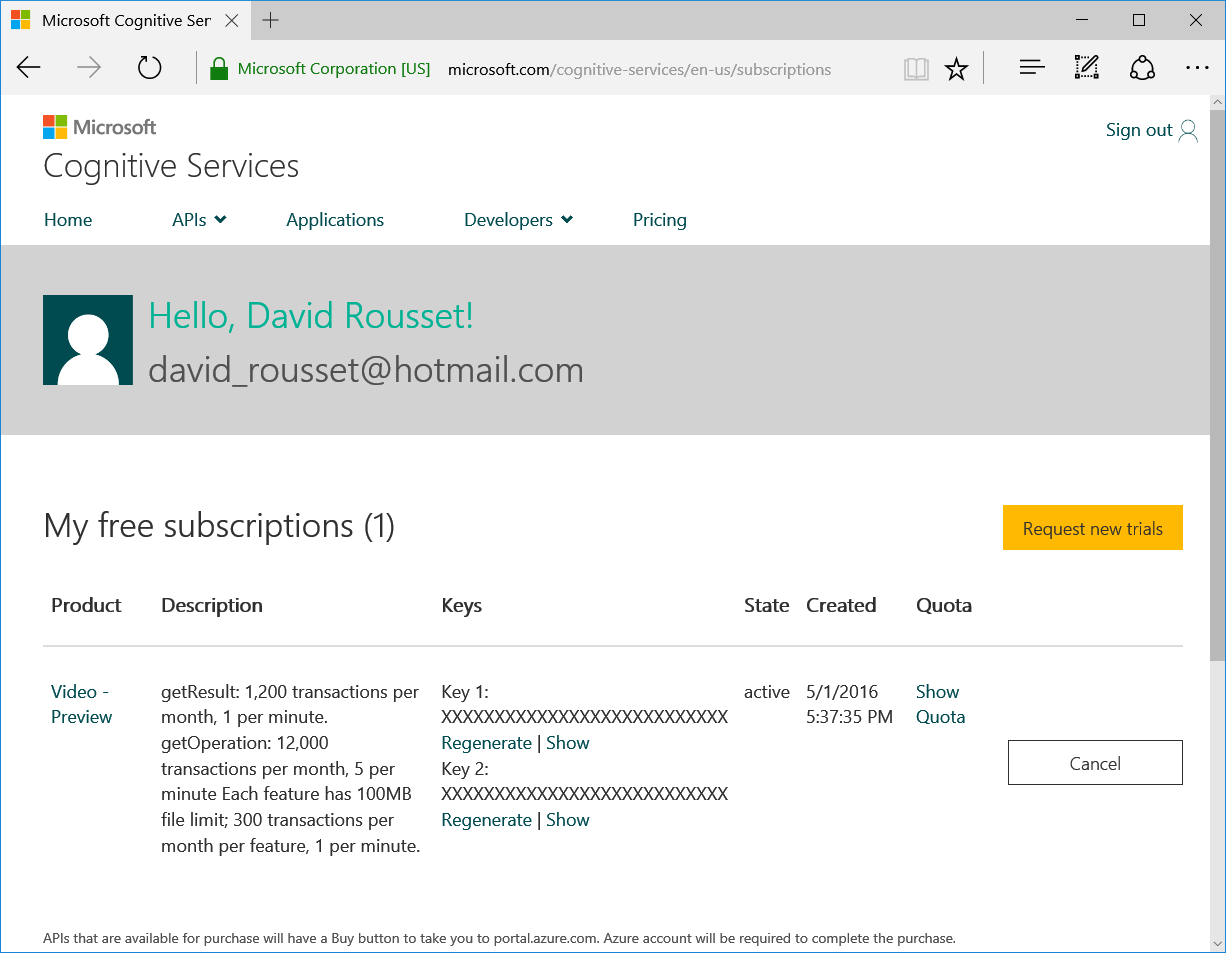Screen dimensions: 1226x953
Task: Click the person icon beside Sign out
Action: 1188,130
